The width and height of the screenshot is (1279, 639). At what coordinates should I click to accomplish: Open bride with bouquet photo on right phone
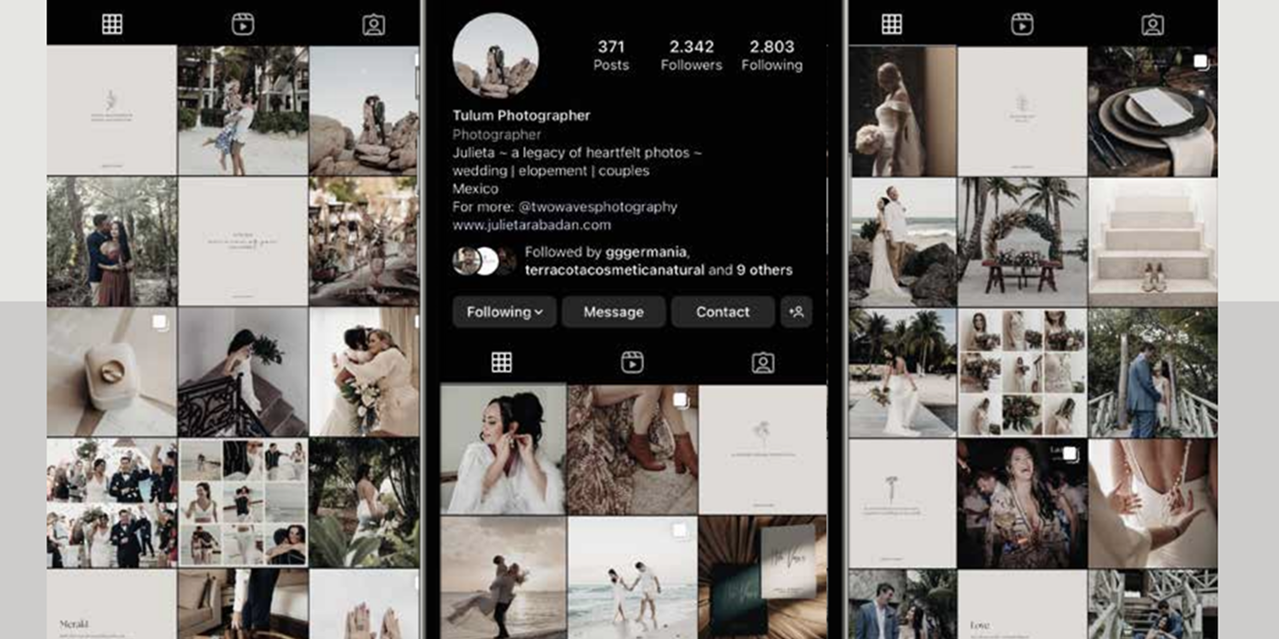pos(902,110)
